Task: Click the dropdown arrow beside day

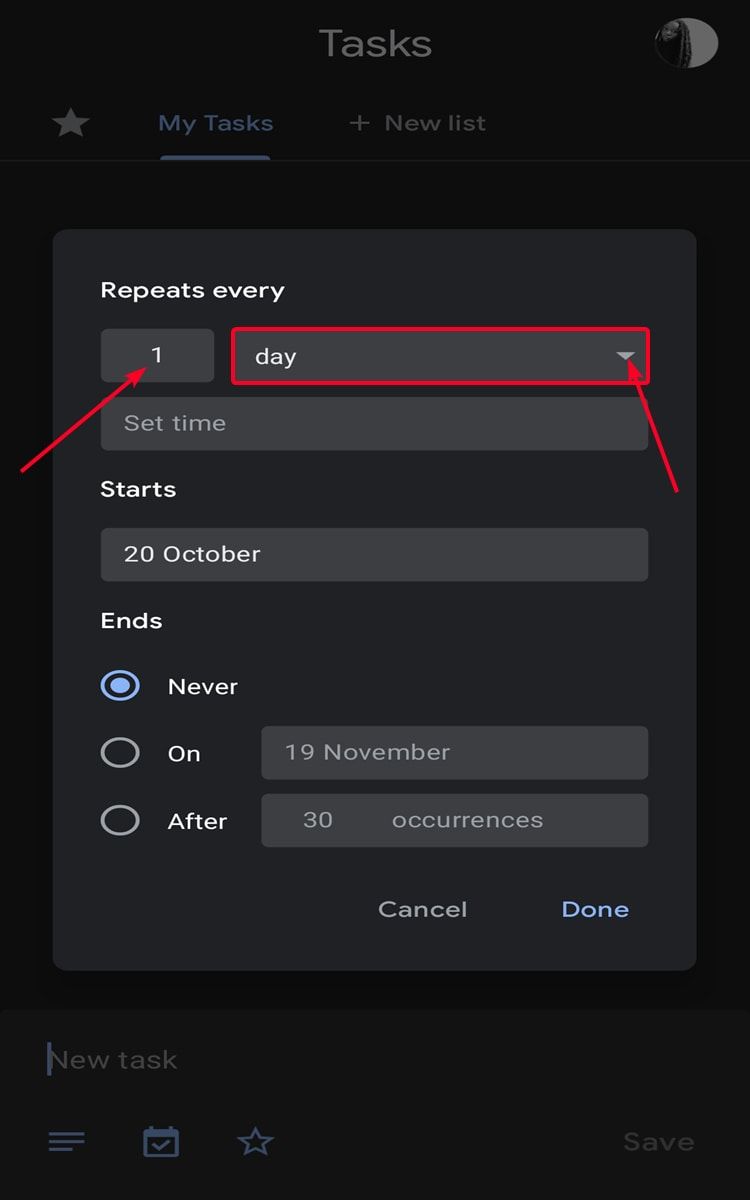Action: pos(627,356)
